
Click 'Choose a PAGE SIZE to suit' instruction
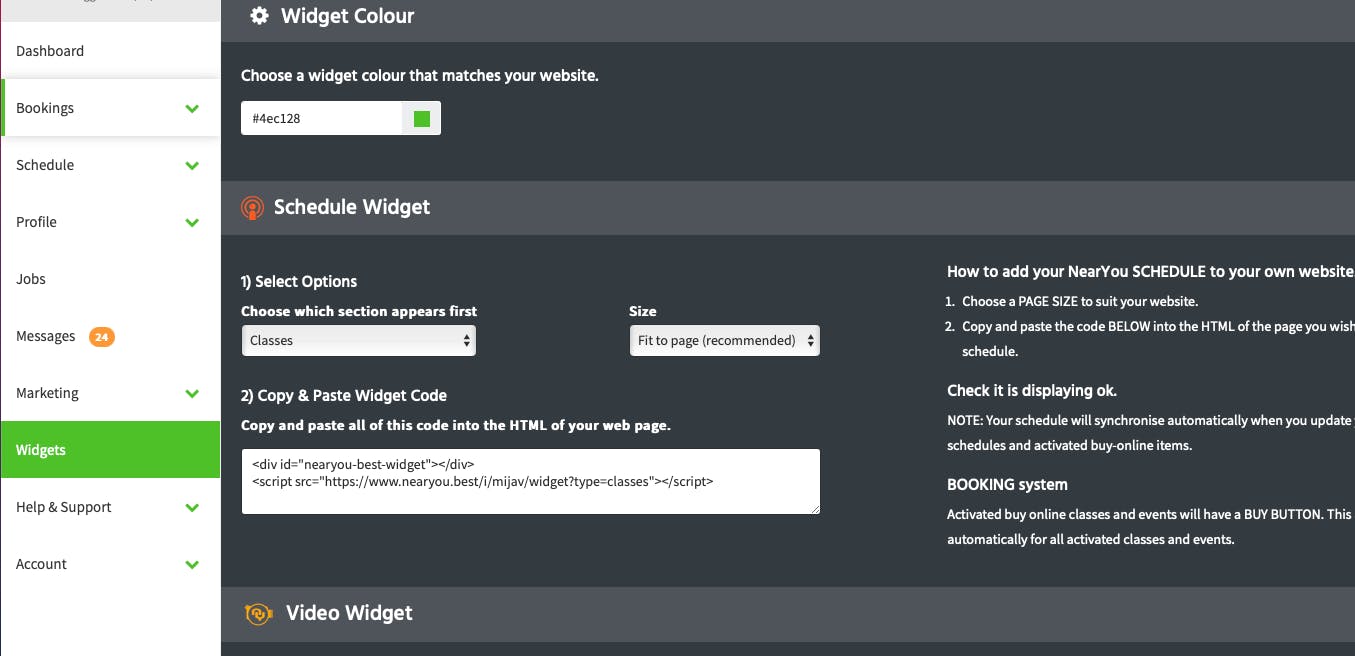1080,301
